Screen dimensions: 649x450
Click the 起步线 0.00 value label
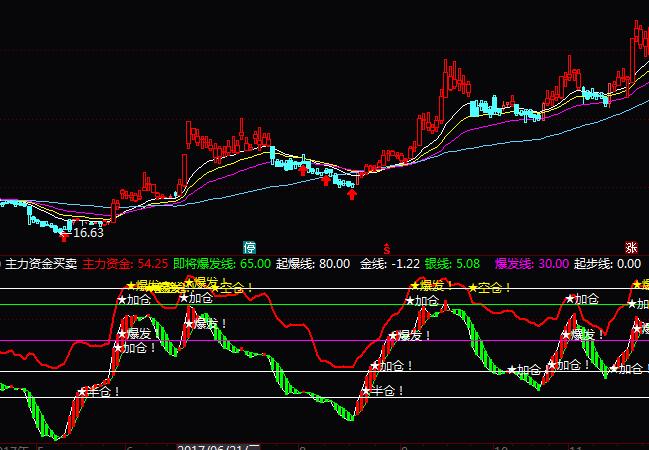[608, 264]
